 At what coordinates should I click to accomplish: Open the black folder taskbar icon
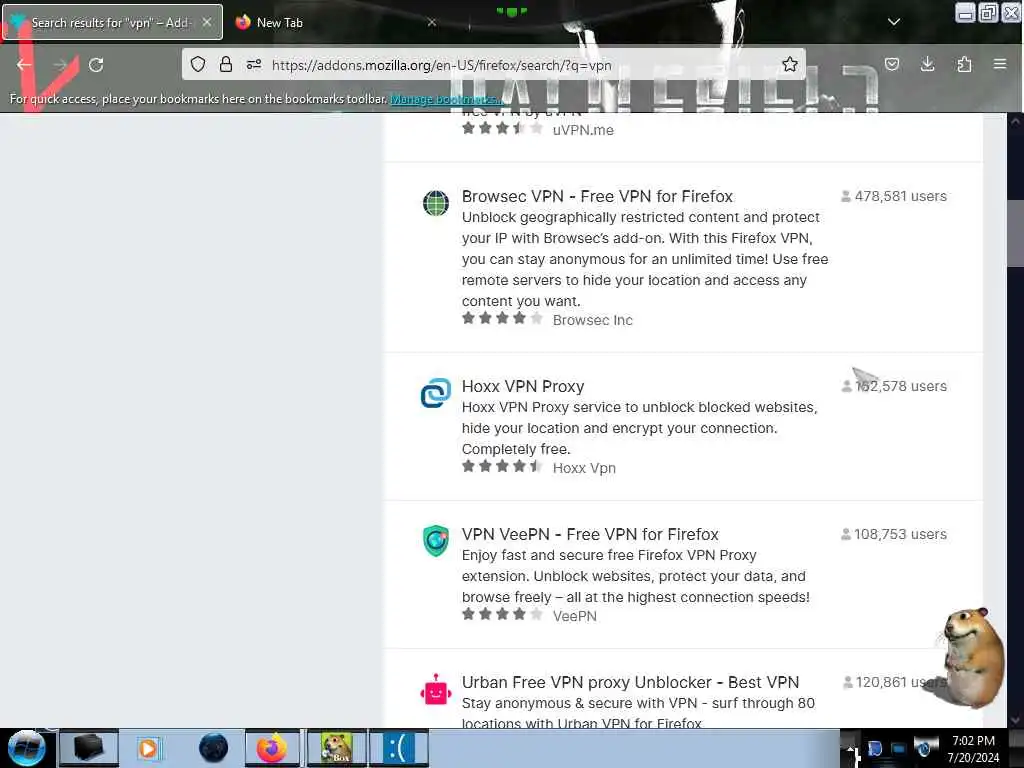(89, 748)
